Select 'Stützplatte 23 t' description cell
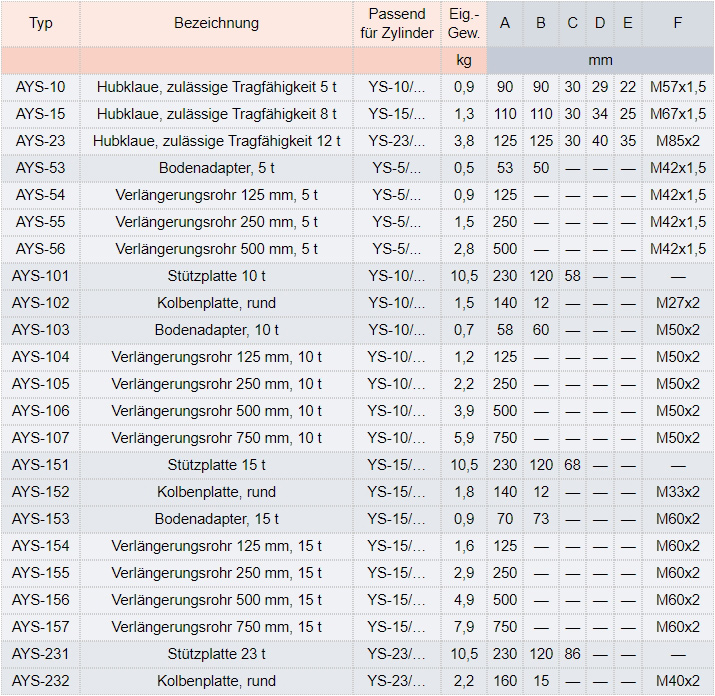 [216, 654]
